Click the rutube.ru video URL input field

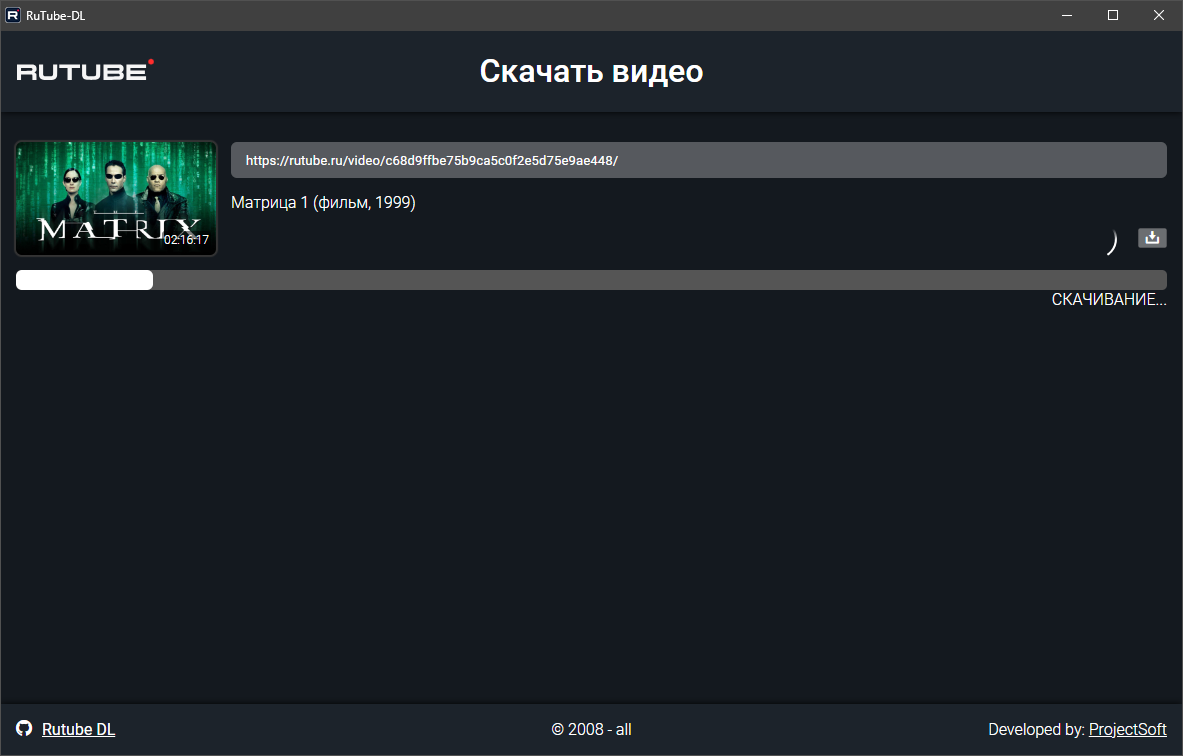699,160
